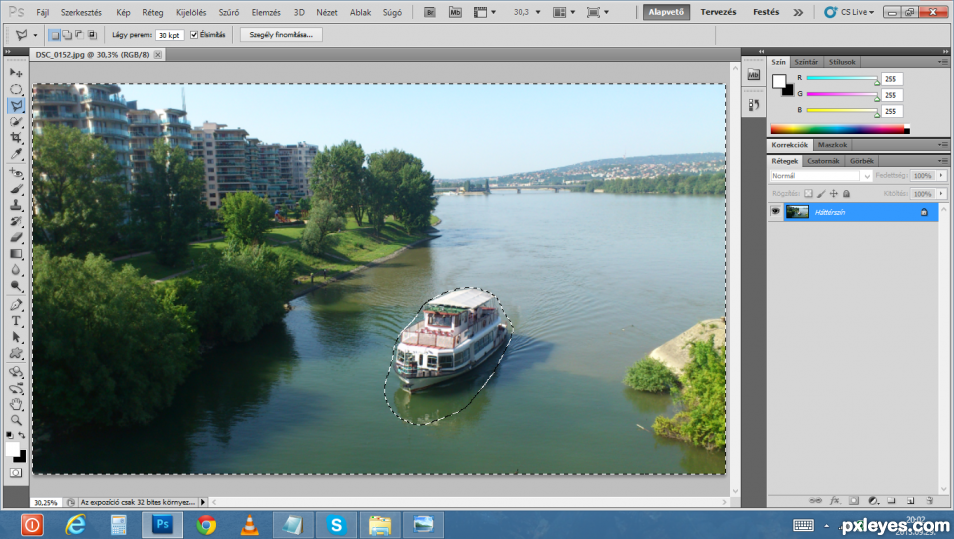Viewport: 954px width, 539px height.
Task: Open the fx layer style button
Action: click(x=835, y=501)
